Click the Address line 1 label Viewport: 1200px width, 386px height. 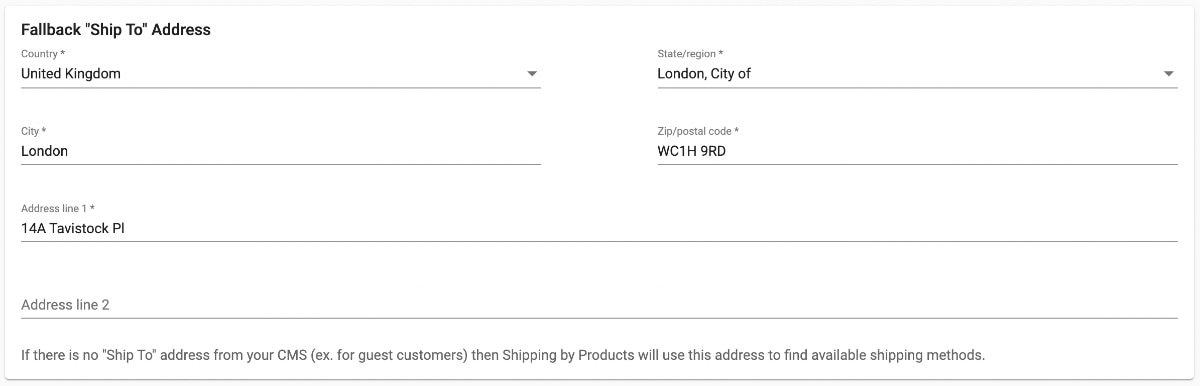pyautogui.click(x=58, y=208)
